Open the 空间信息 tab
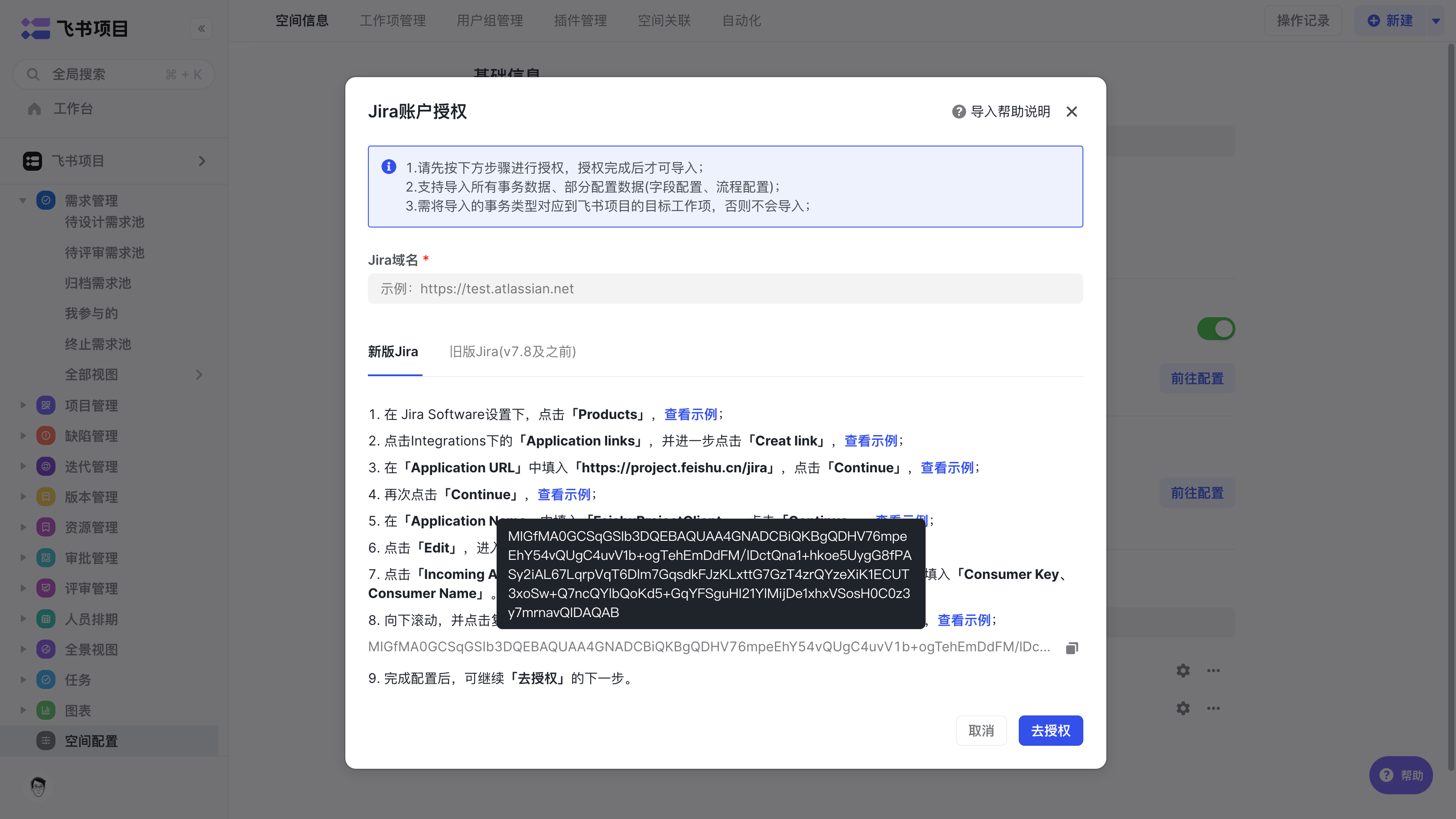Viewport: 1456px width, 819px height. tap(302, 21)
